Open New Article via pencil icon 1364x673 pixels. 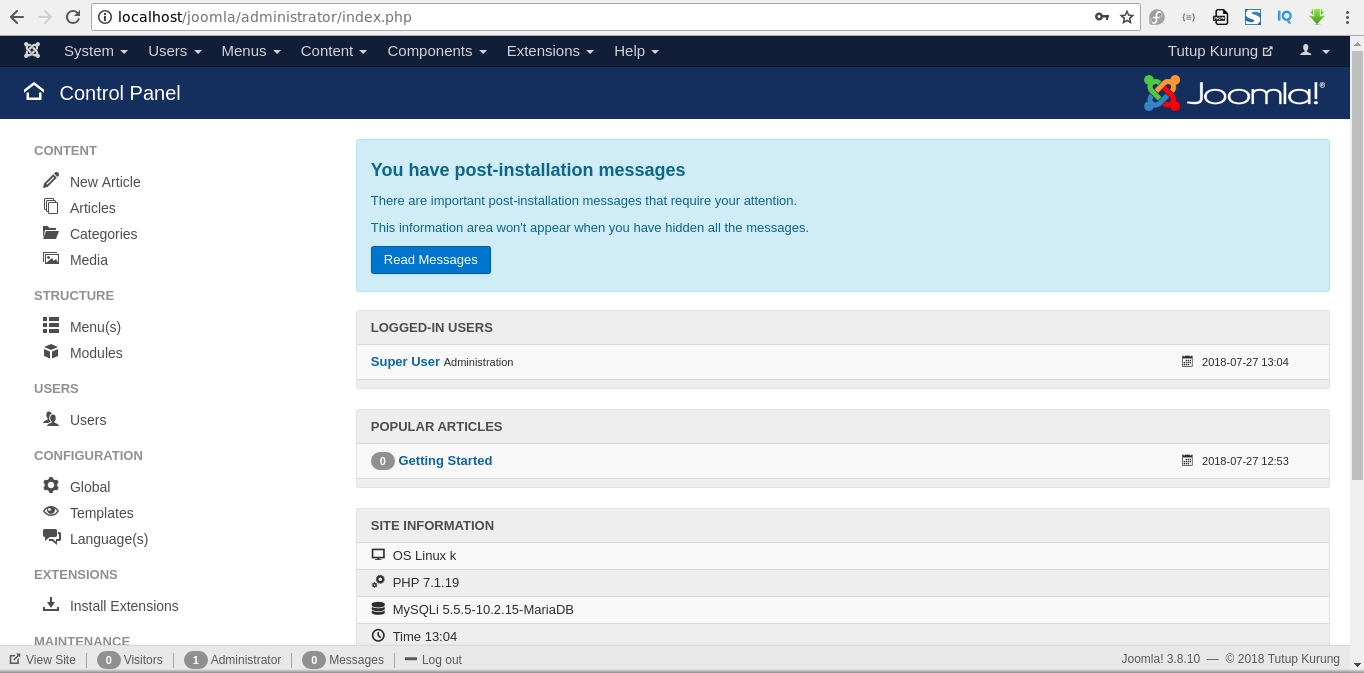point(52,180)
